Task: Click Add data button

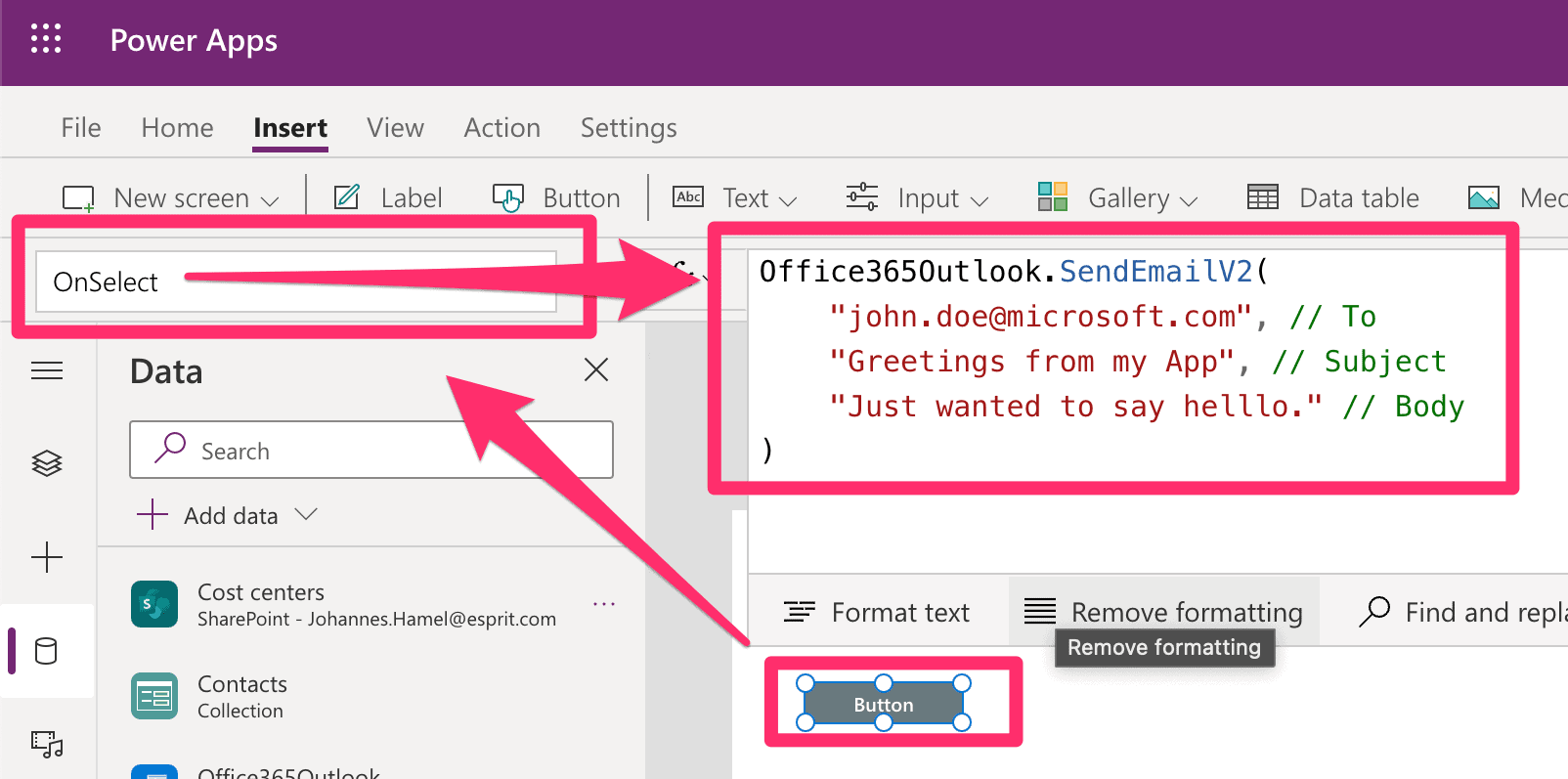Action: click(228, 515)
